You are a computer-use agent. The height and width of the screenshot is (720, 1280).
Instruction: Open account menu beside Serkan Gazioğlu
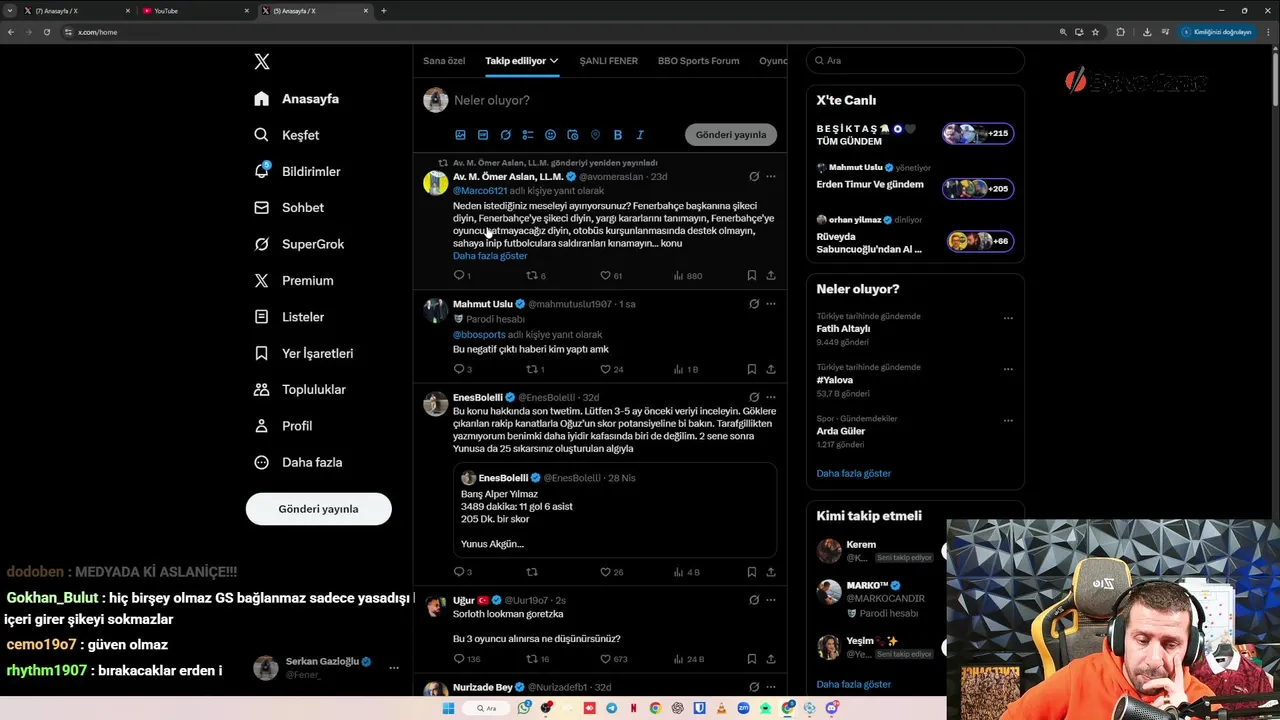(394, 668)
